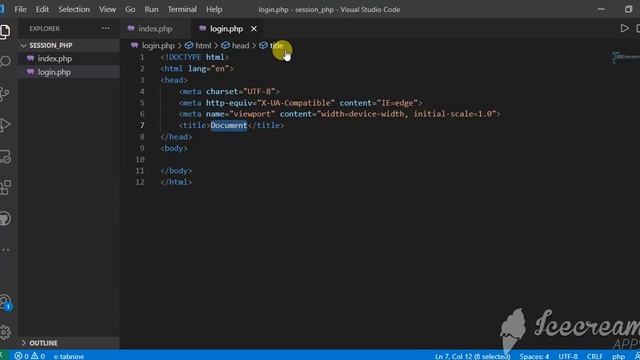Viewport: 640px width, 360px height.
Task: Open Explorer views and more actions menu
Action: tap(106, 28)
